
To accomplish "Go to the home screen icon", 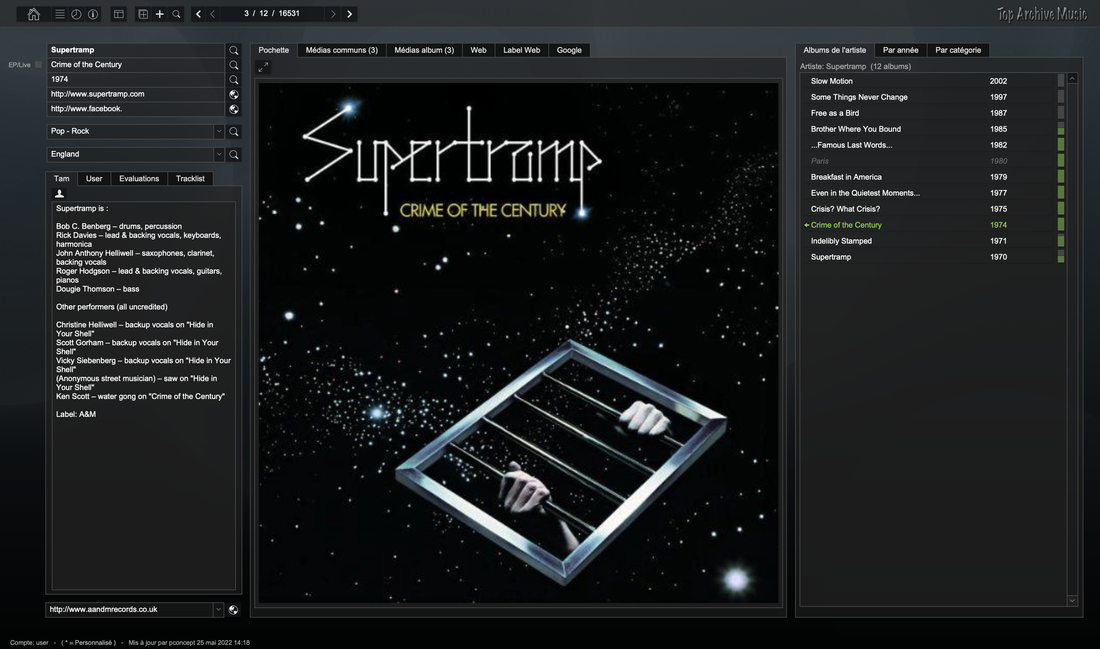I will (x=34, y=14).
